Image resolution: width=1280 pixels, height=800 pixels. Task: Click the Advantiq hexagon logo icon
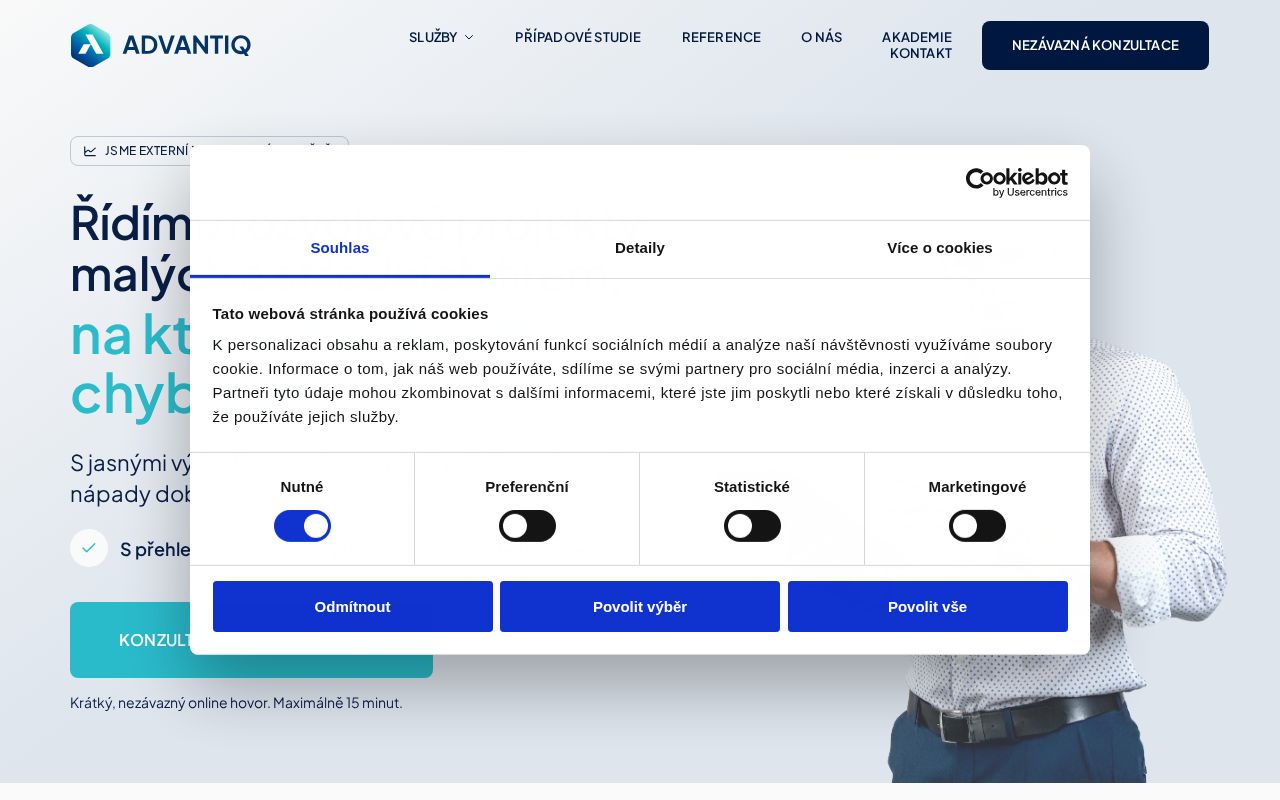tap(91, 45)
